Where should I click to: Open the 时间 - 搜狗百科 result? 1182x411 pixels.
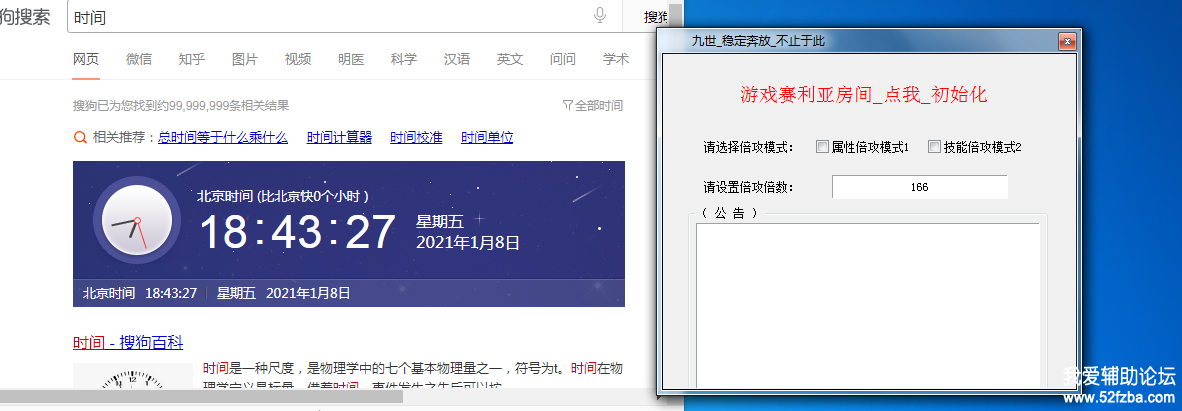click(128, 342)
